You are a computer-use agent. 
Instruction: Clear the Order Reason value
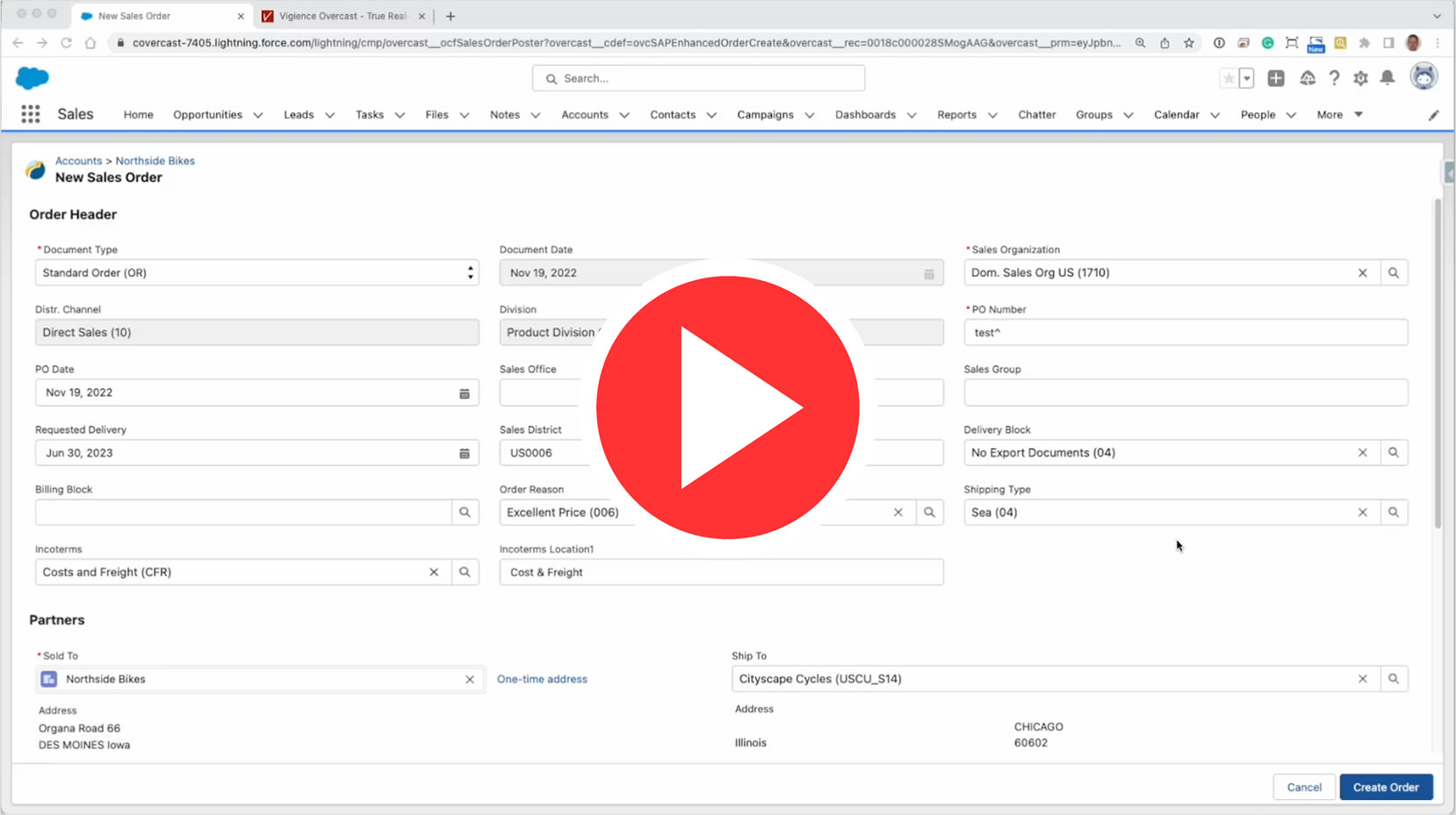tap(898, 513)
